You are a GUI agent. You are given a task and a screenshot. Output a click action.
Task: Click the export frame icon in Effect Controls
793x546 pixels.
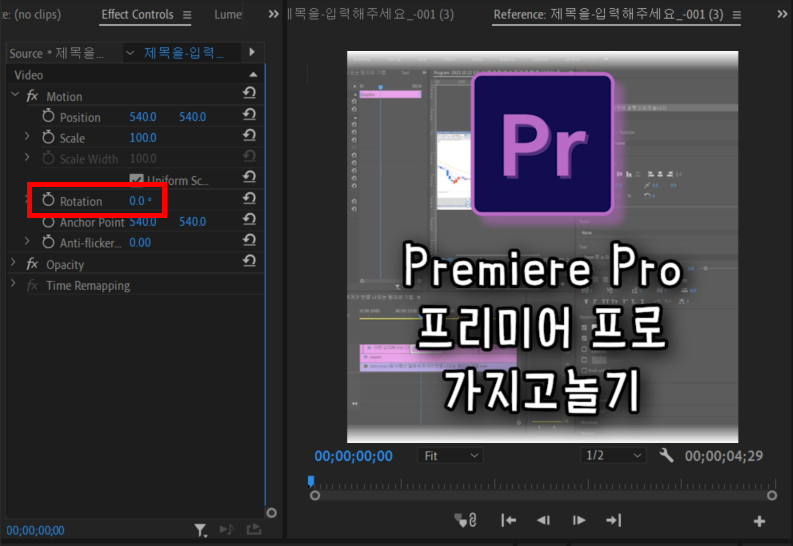click(254, 529)
